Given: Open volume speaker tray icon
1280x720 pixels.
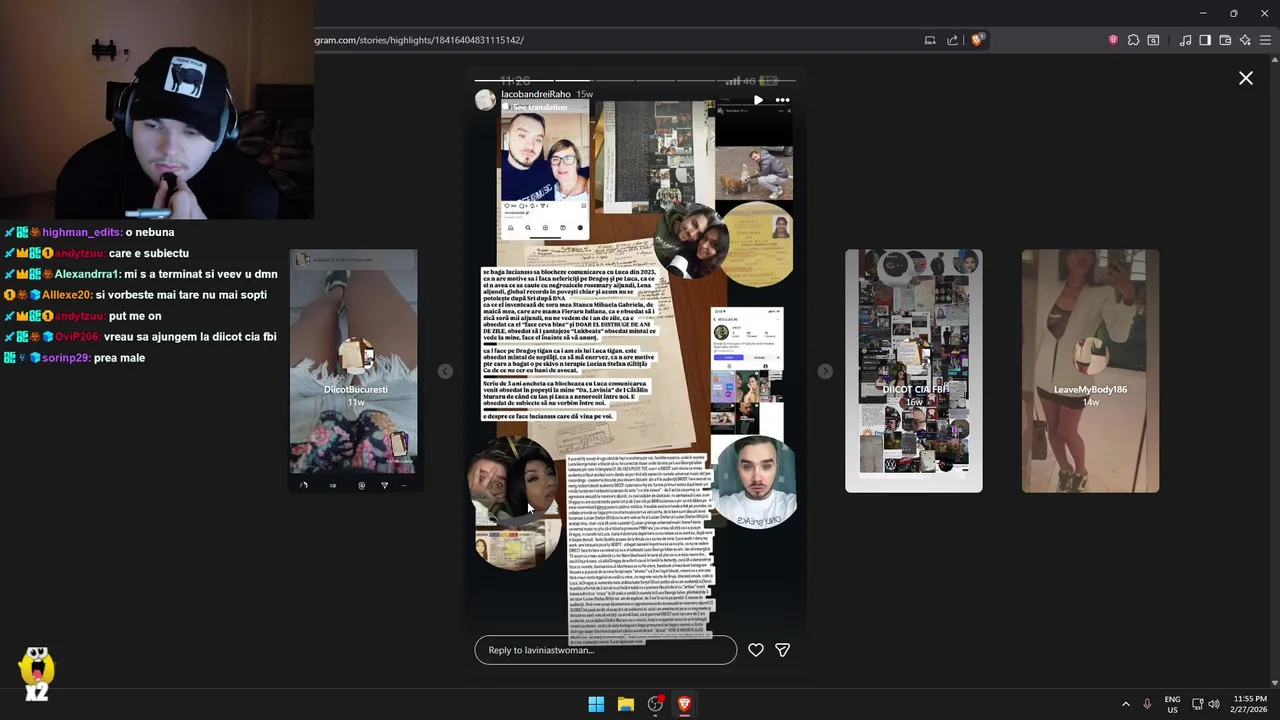Looking at the screenshot, I should (x=1214, y=704).
